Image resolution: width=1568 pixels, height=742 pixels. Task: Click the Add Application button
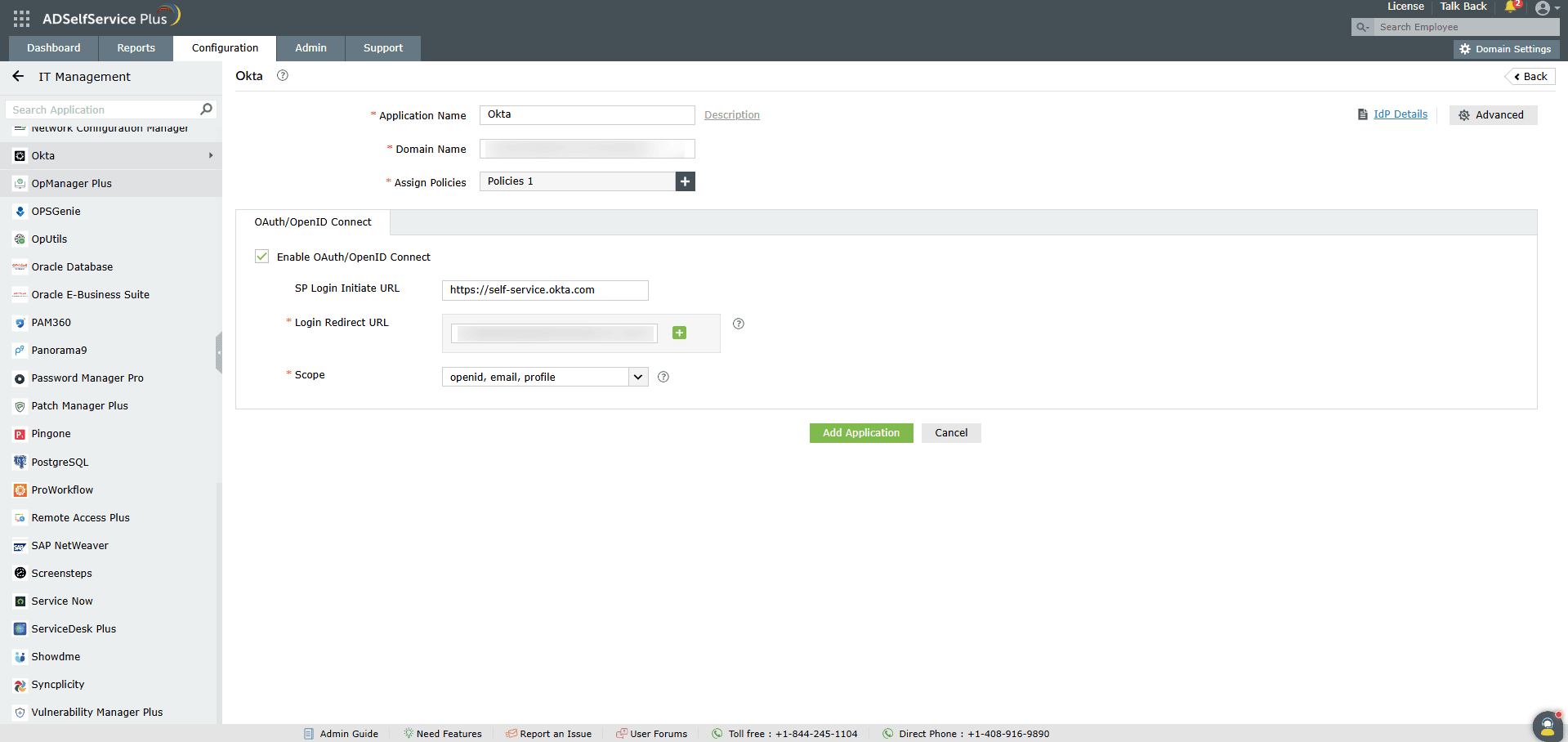pyautogui.click(x=861, y=432)
